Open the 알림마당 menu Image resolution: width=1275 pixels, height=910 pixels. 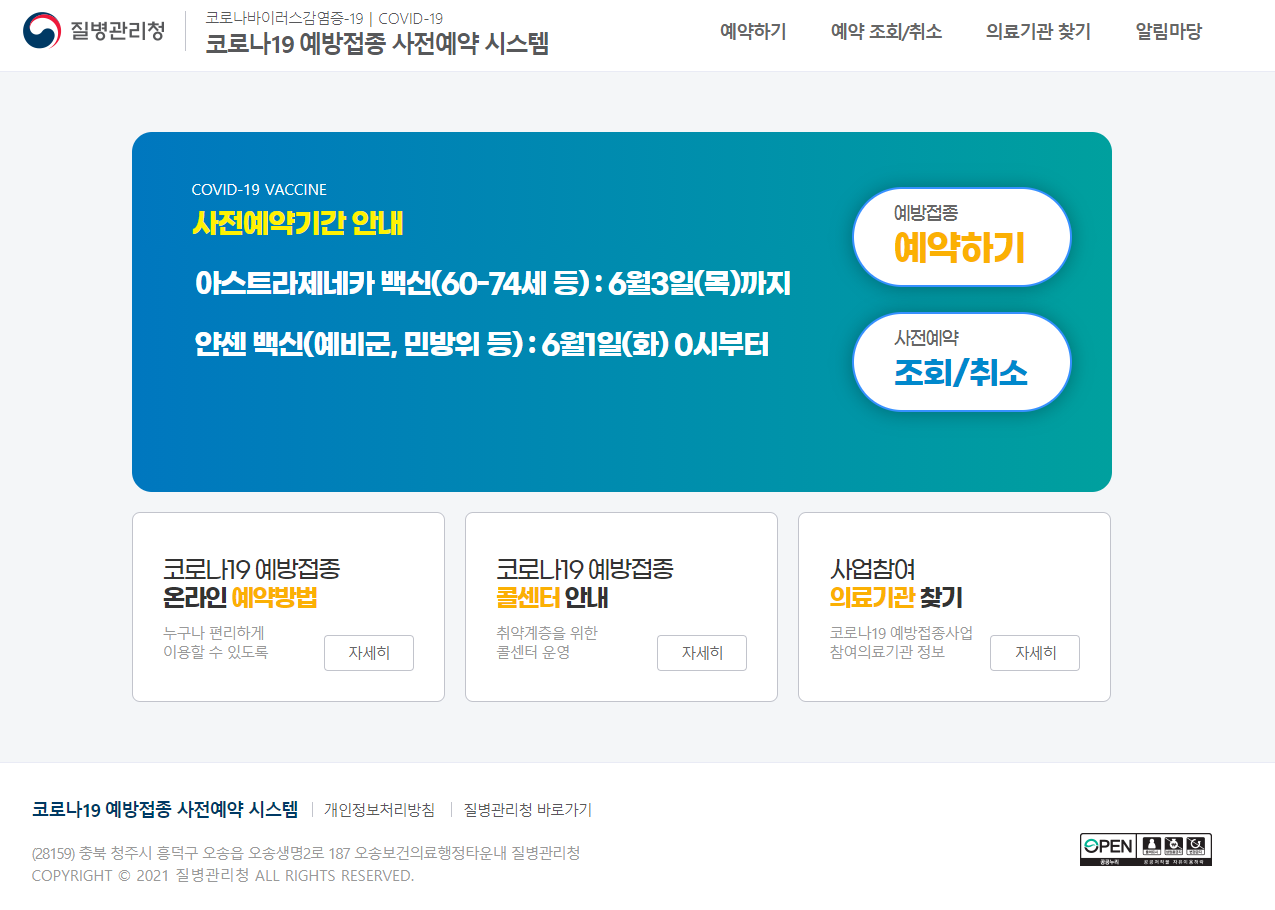[1168, 31]
